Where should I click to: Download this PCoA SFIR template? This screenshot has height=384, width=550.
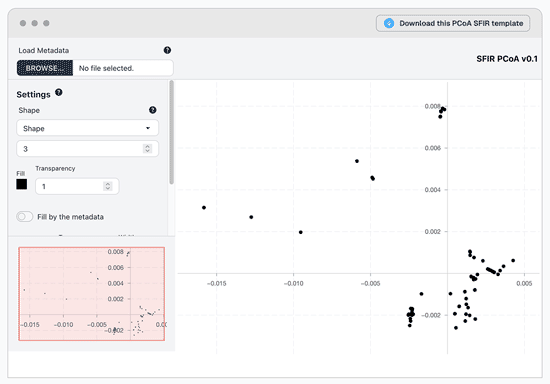tap(453, 23)
